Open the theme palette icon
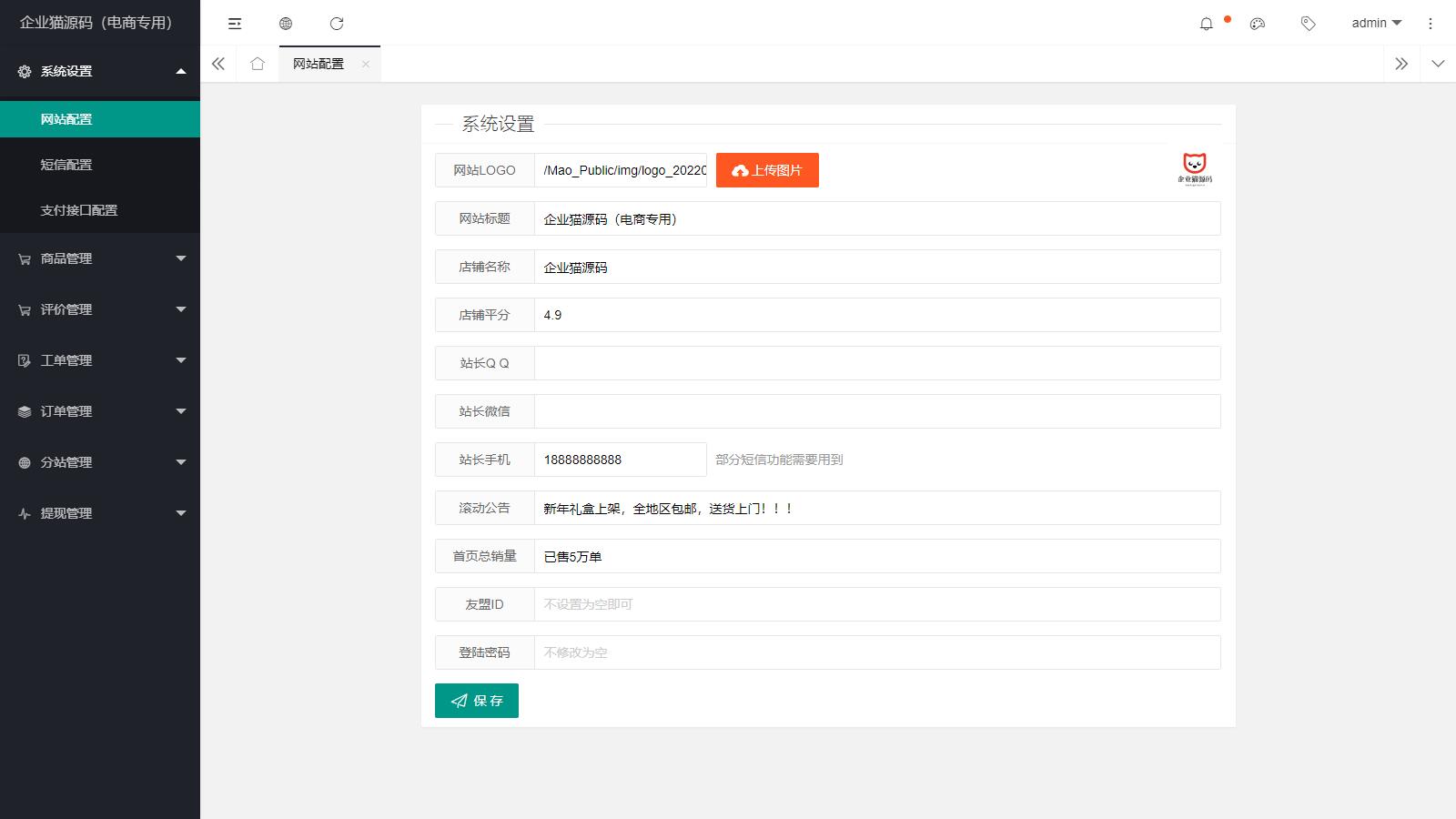 [1257, 23]
